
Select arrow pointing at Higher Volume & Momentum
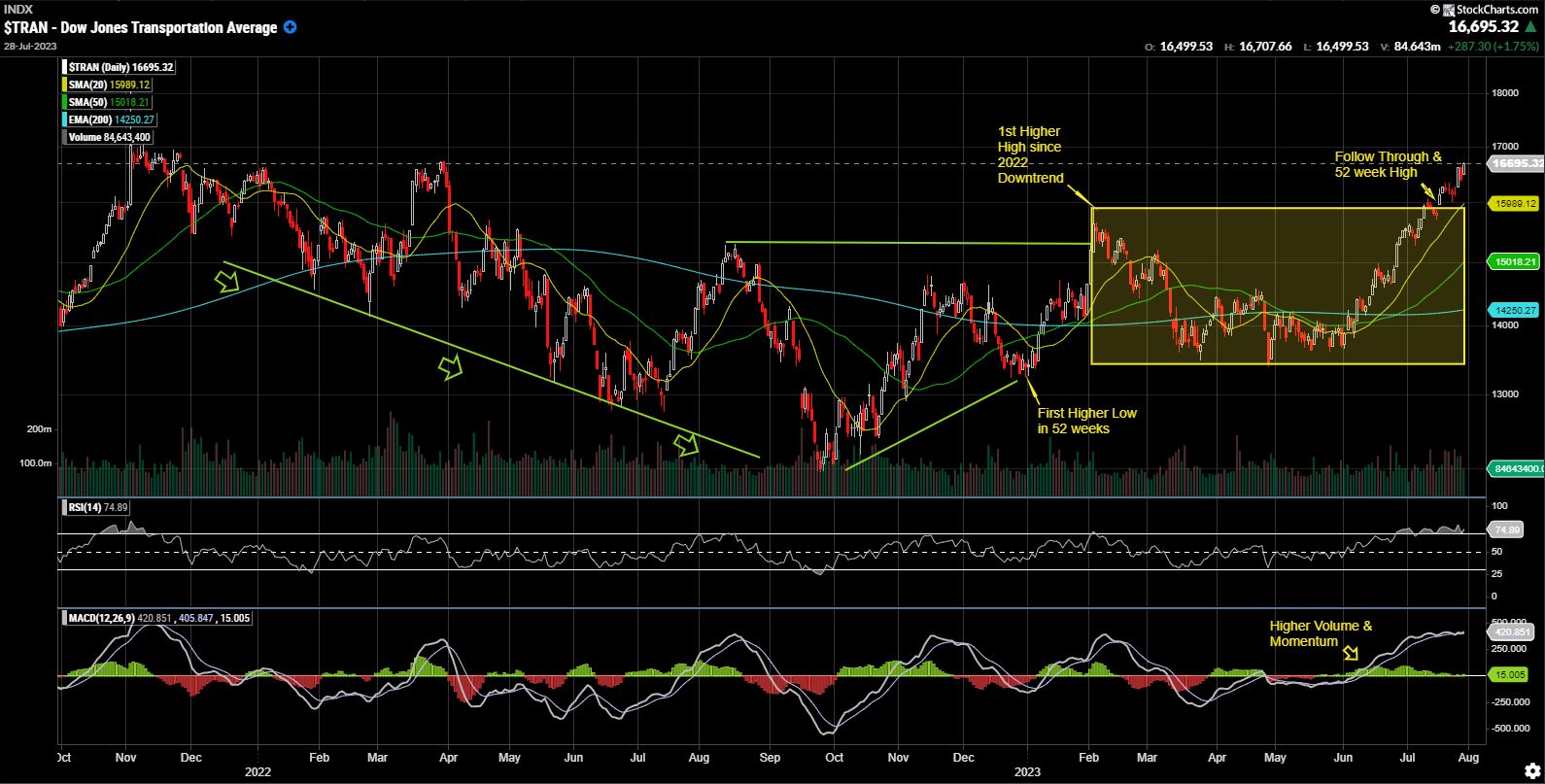click(1351, 654)
